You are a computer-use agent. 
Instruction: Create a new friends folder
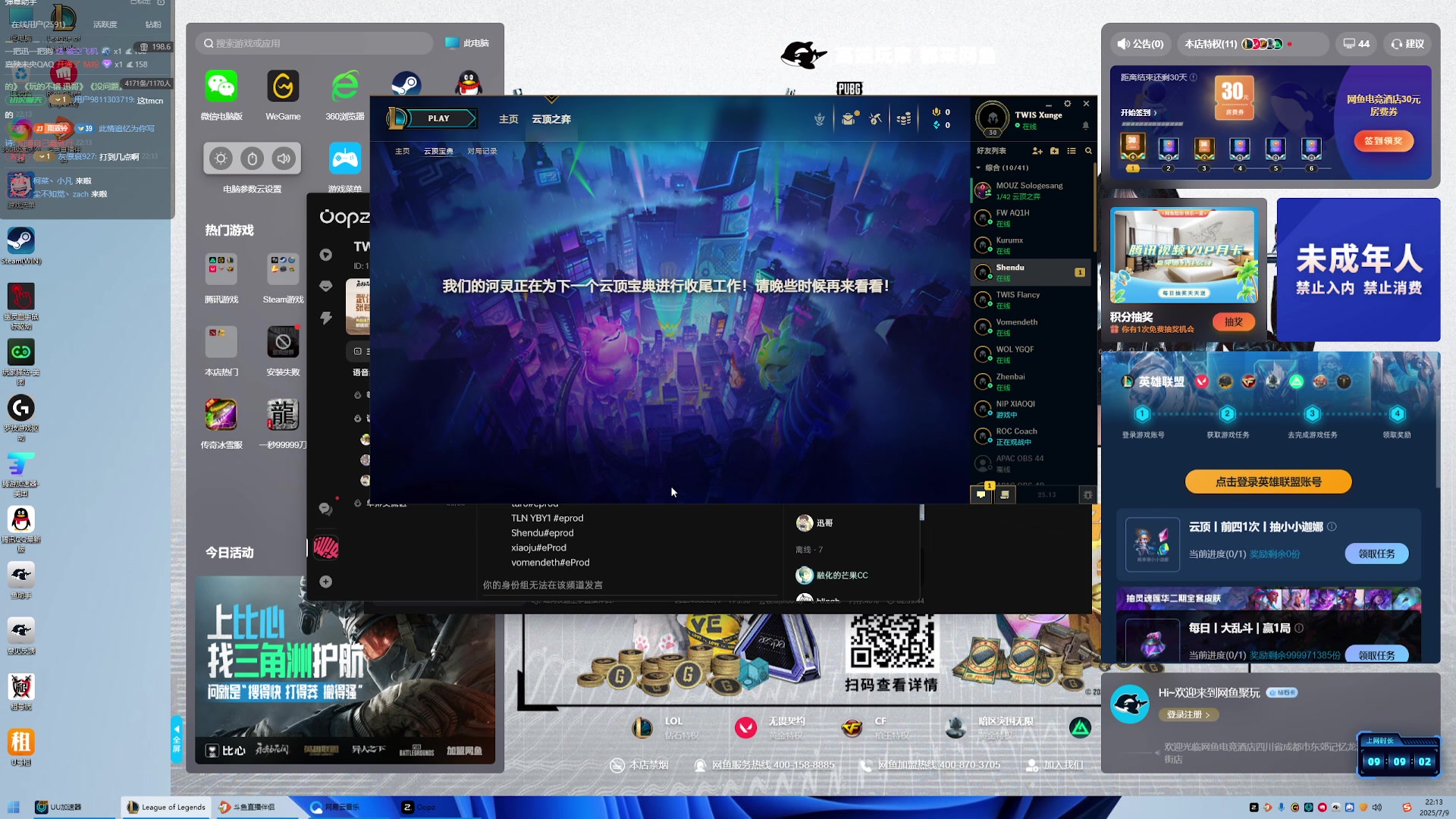[1054, 151]
